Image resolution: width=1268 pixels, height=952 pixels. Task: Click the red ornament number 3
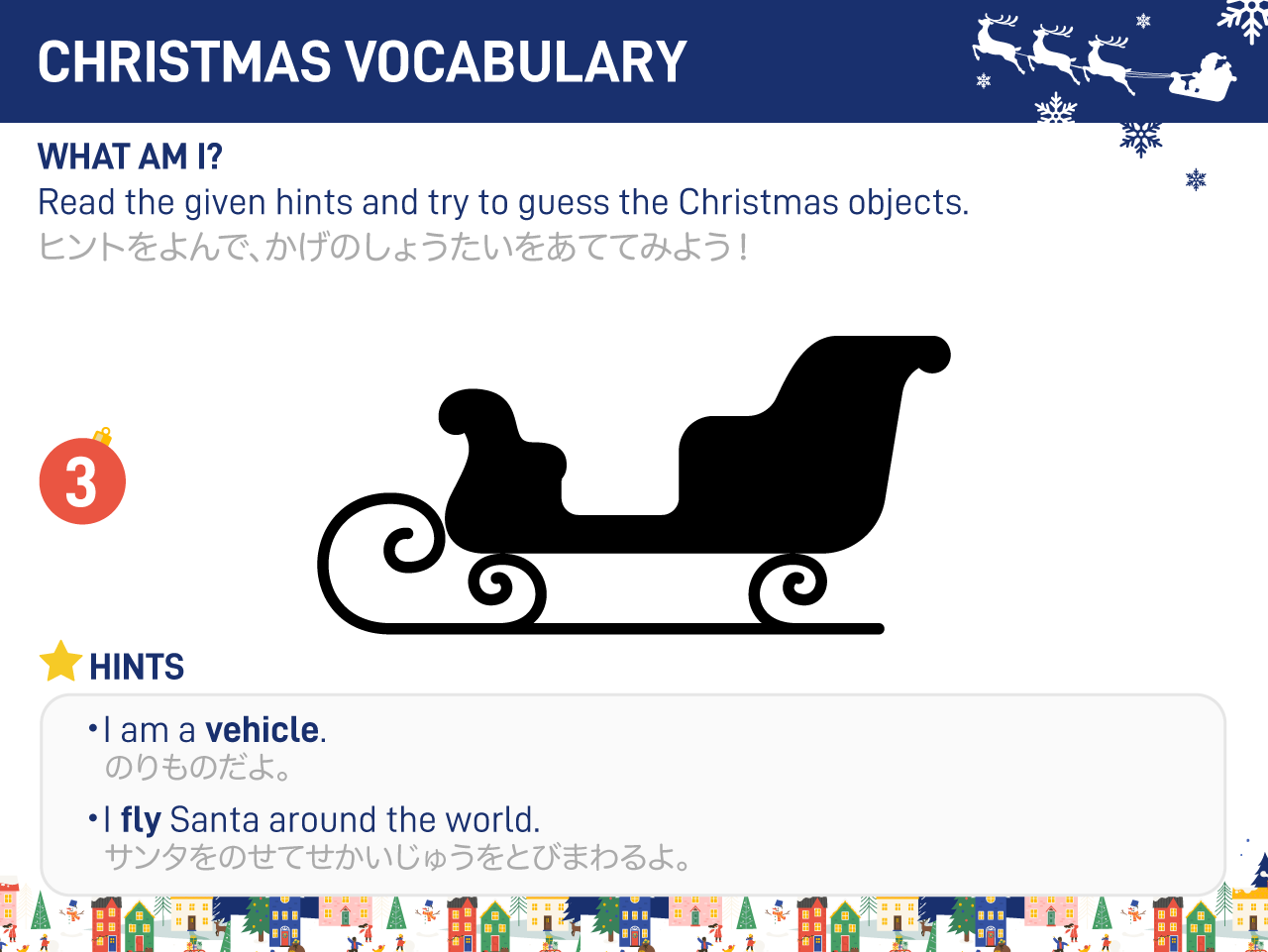tap(82, 481)
